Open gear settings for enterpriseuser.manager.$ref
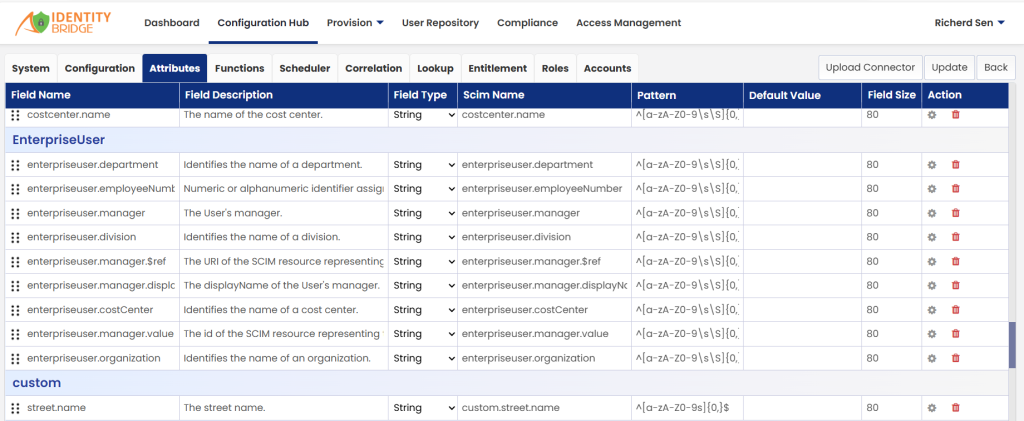1024x421 pixels. pos(932,261)
